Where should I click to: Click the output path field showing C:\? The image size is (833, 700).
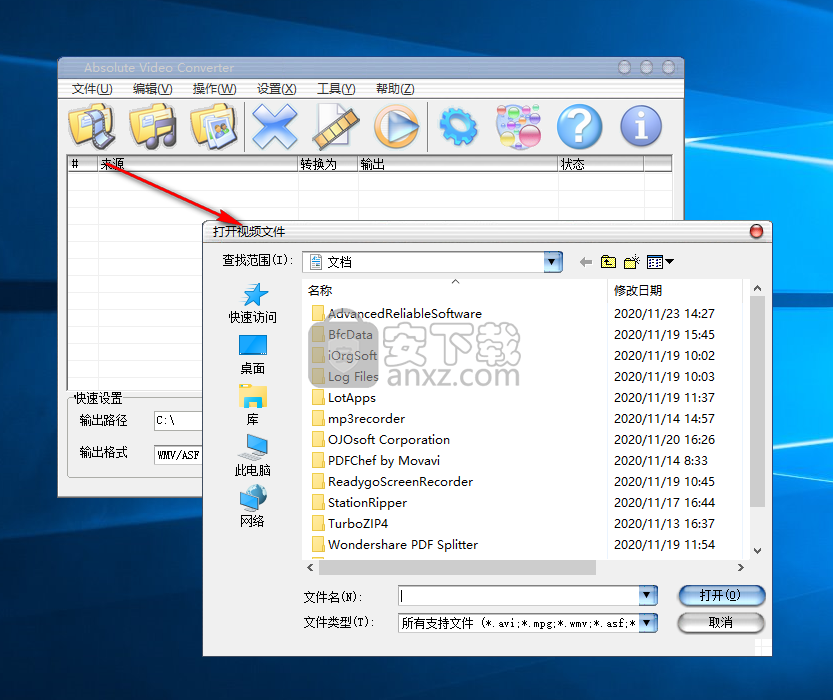tap(178, 421)
